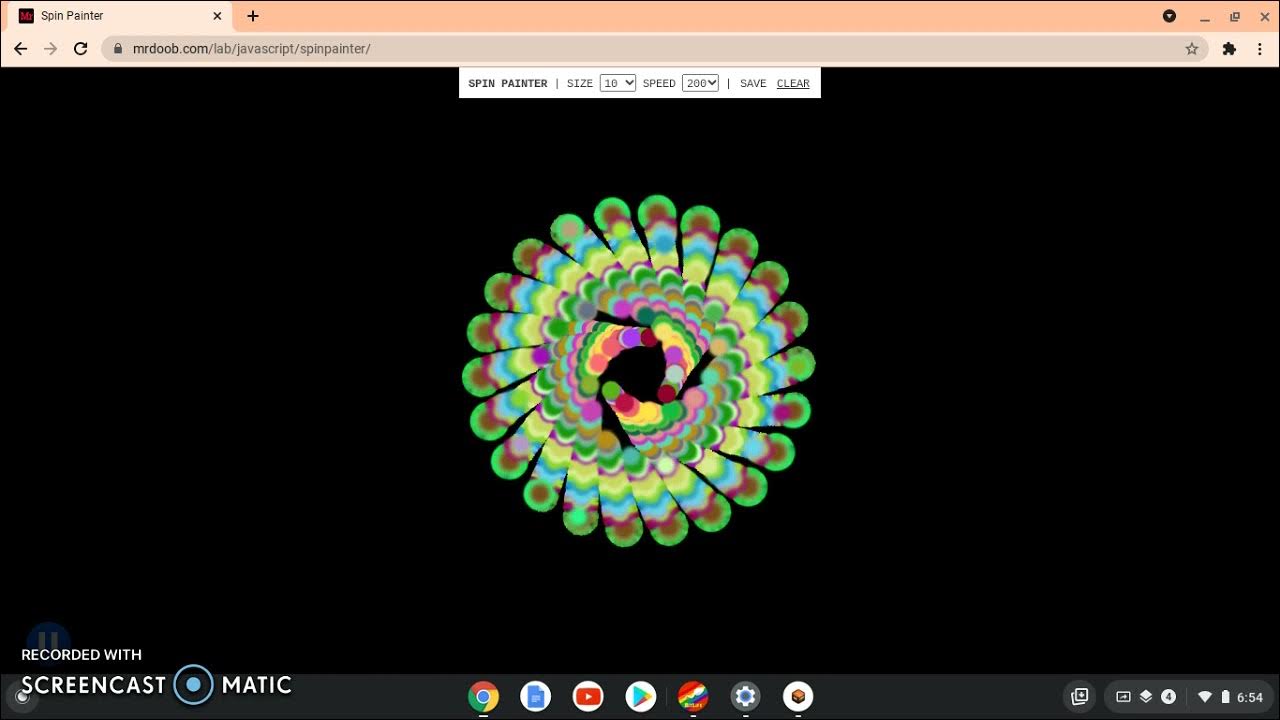The width and height of the screenshot is (1280, 720).
Task: Click the CLEAR link
Action: point(793,84)
